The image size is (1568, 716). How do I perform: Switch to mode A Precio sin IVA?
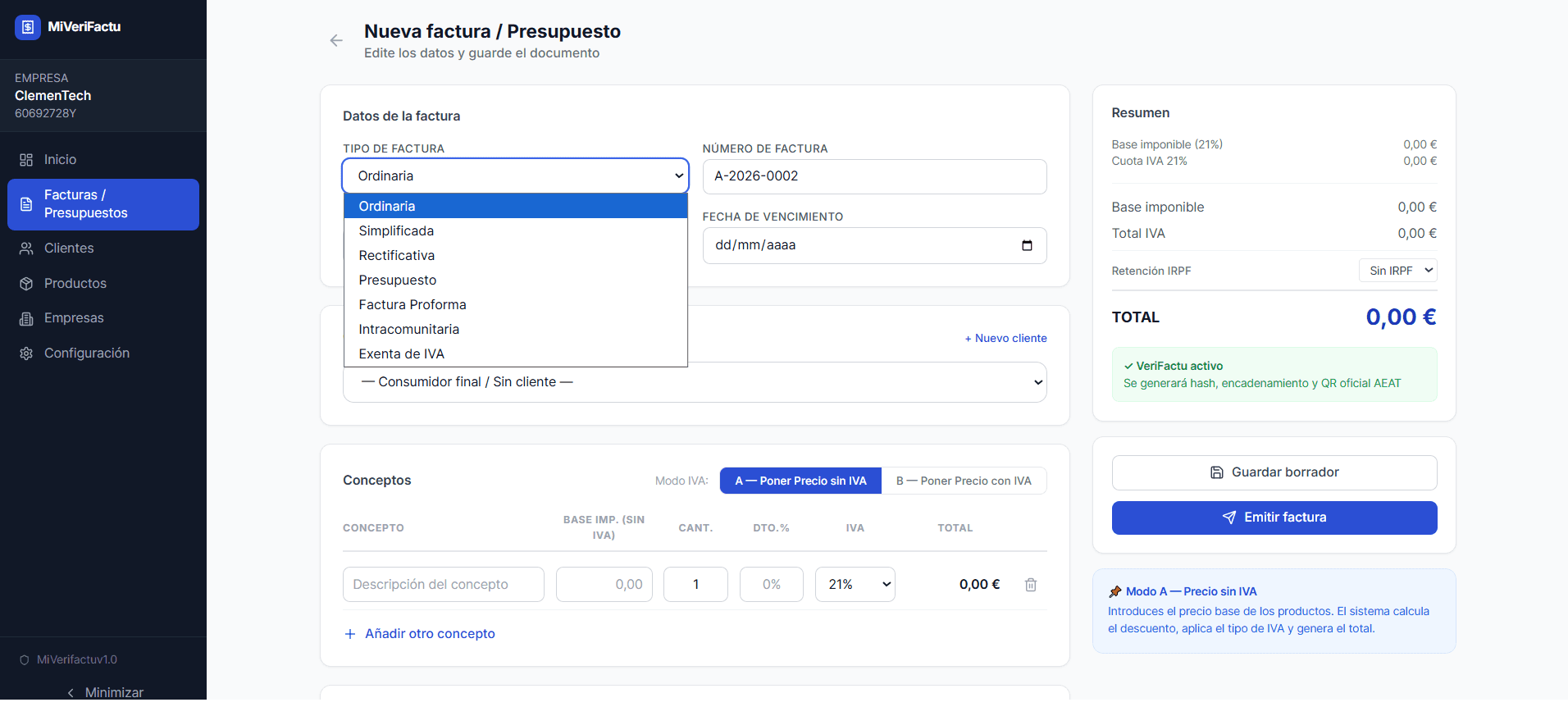(800, 481)
